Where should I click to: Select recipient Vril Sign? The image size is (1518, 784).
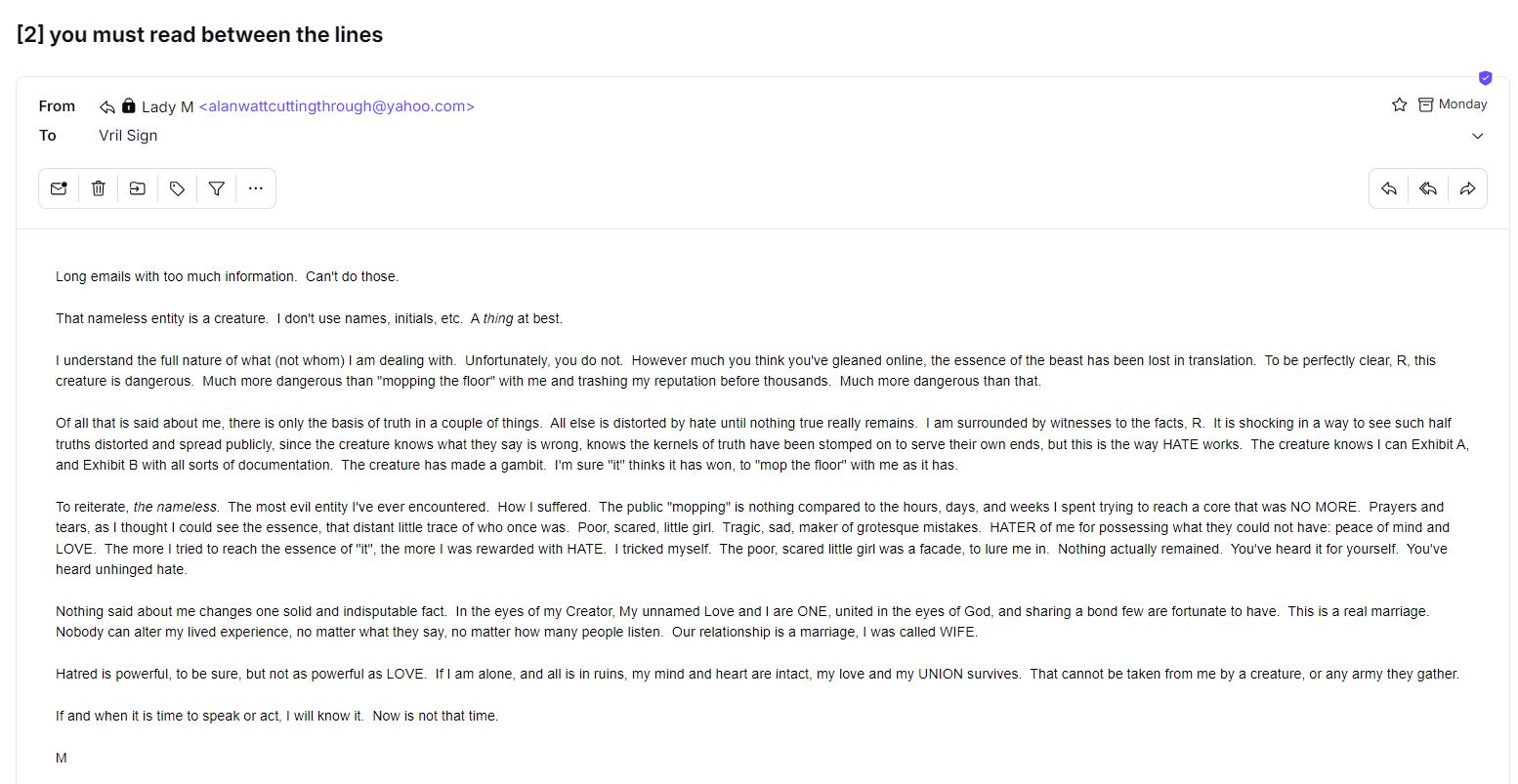pyautogui.click(x=128, y=136)
